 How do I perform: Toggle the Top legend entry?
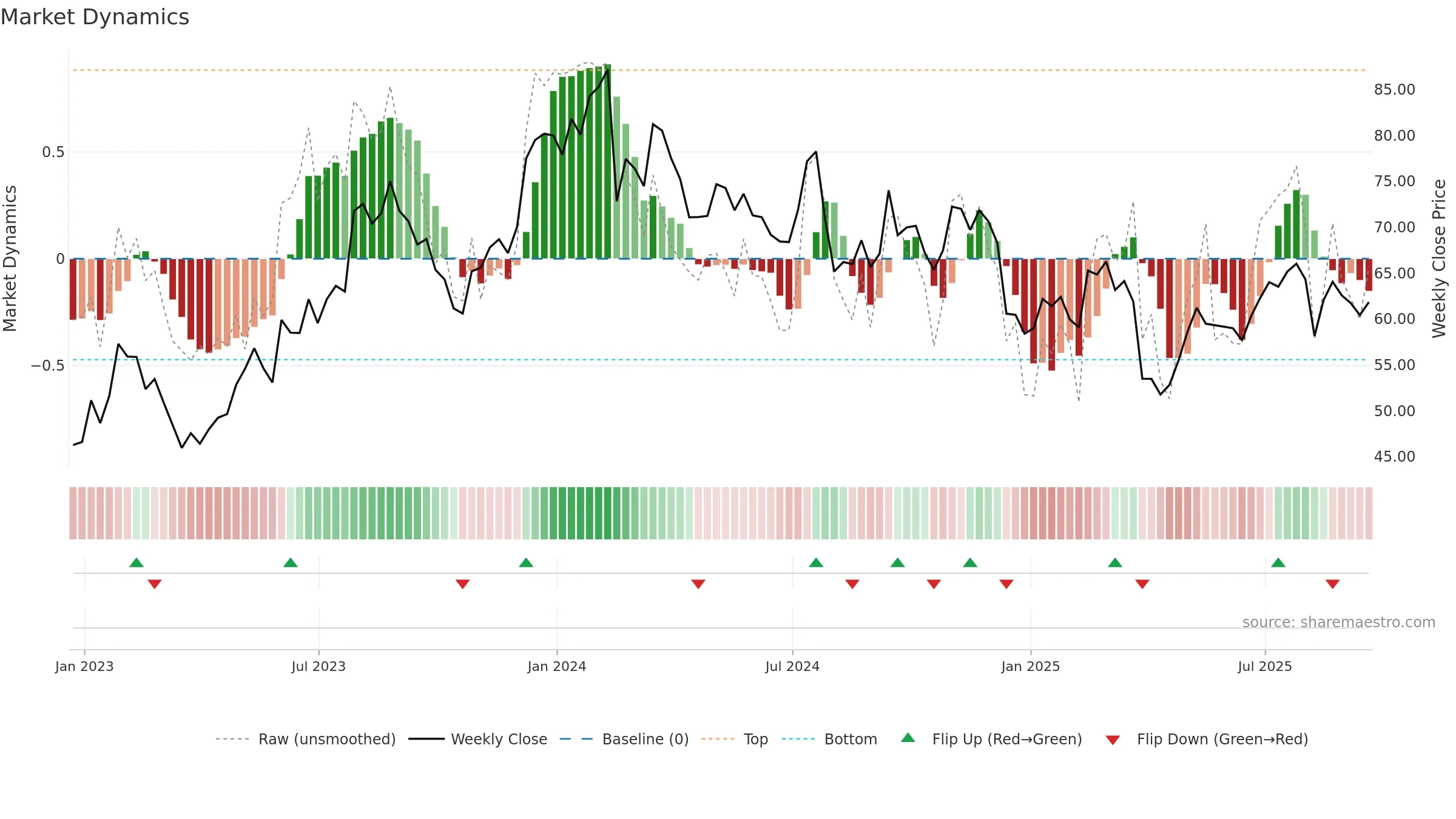click(x=735, y=739)
